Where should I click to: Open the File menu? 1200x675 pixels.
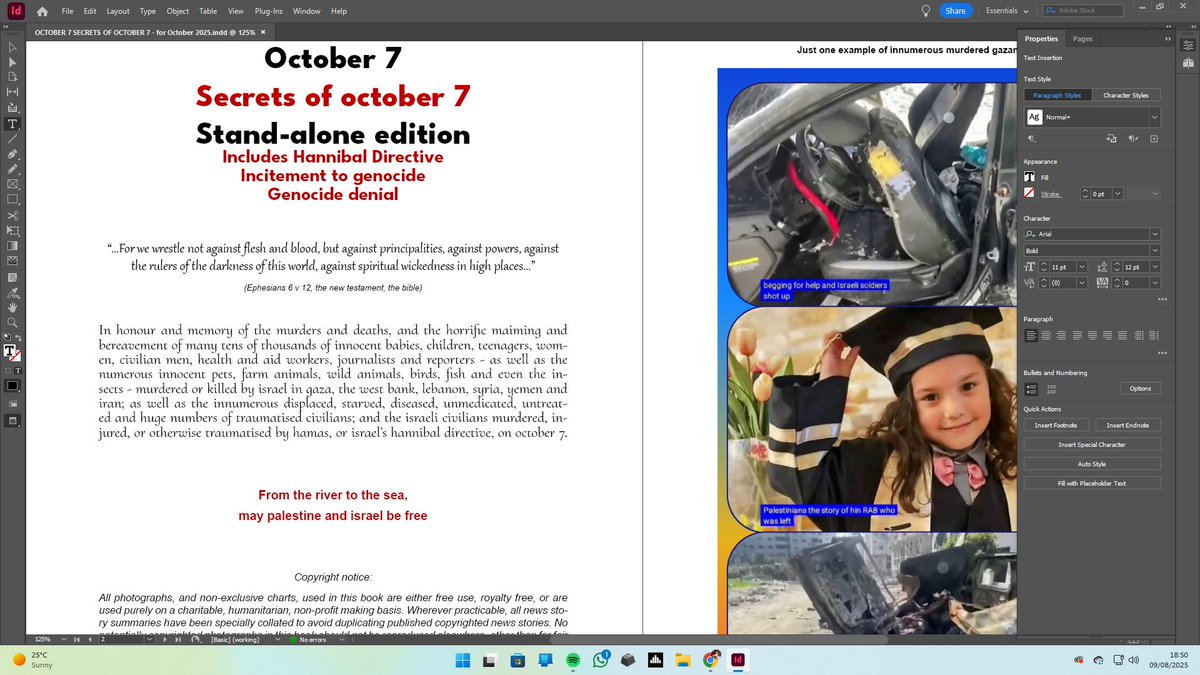(67, 11)
